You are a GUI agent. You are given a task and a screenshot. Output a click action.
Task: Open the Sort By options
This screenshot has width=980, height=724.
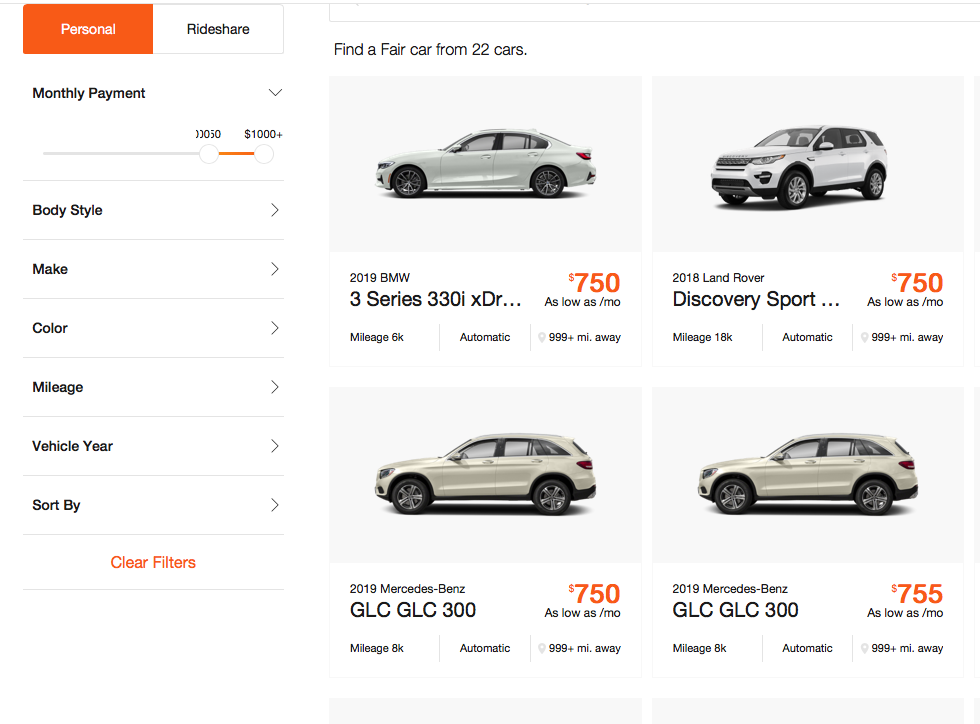click(153, 505)
